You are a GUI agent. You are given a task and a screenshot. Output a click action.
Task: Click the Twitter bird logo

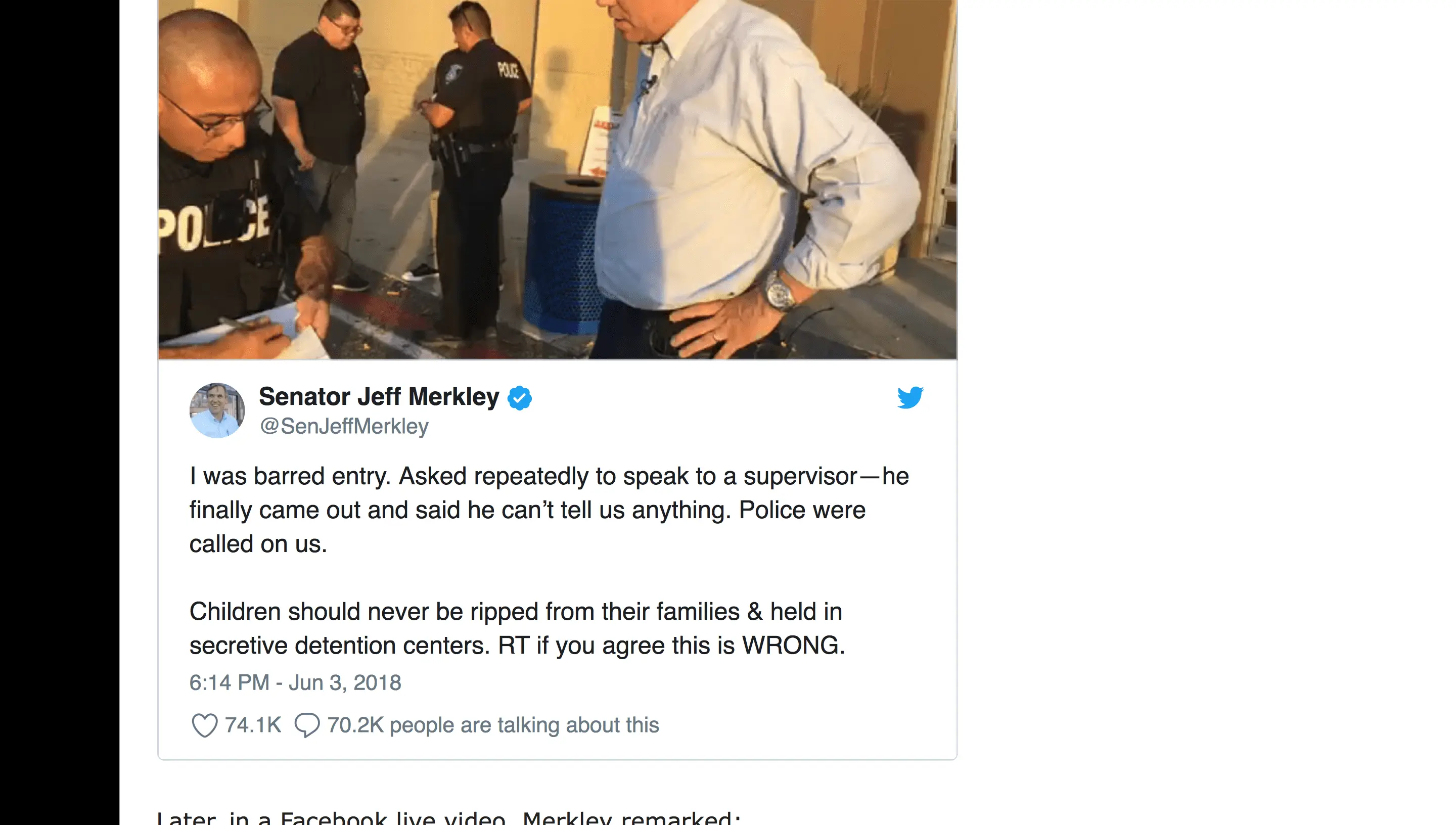coord(910,397)
